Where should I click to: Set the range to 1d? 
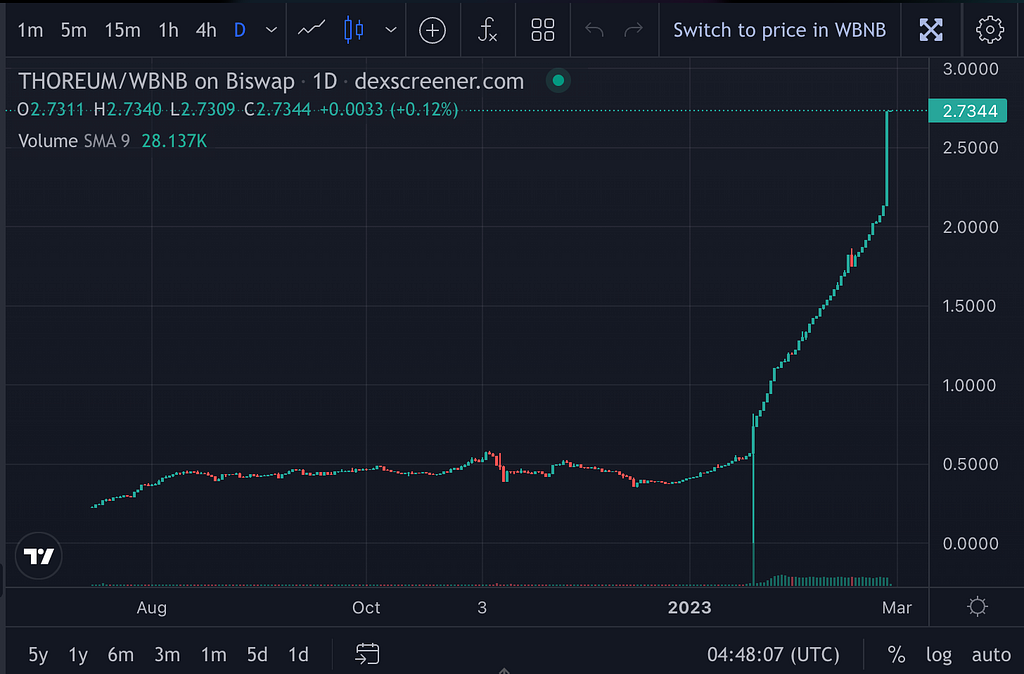pos(298,654)
